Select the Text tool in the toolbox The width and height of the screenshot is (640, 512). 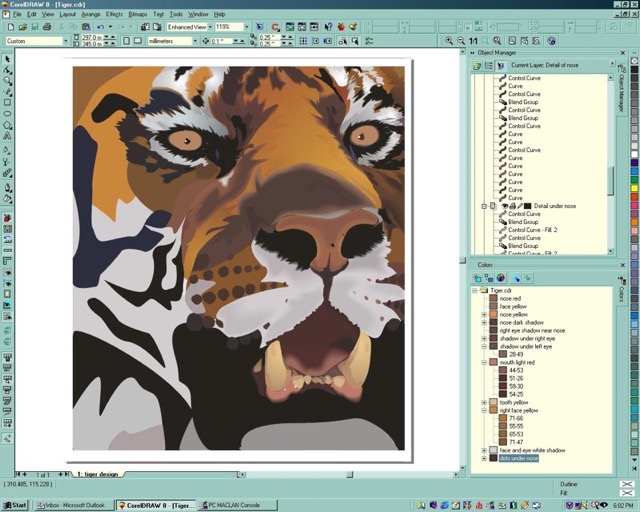[x=7, y=136]
